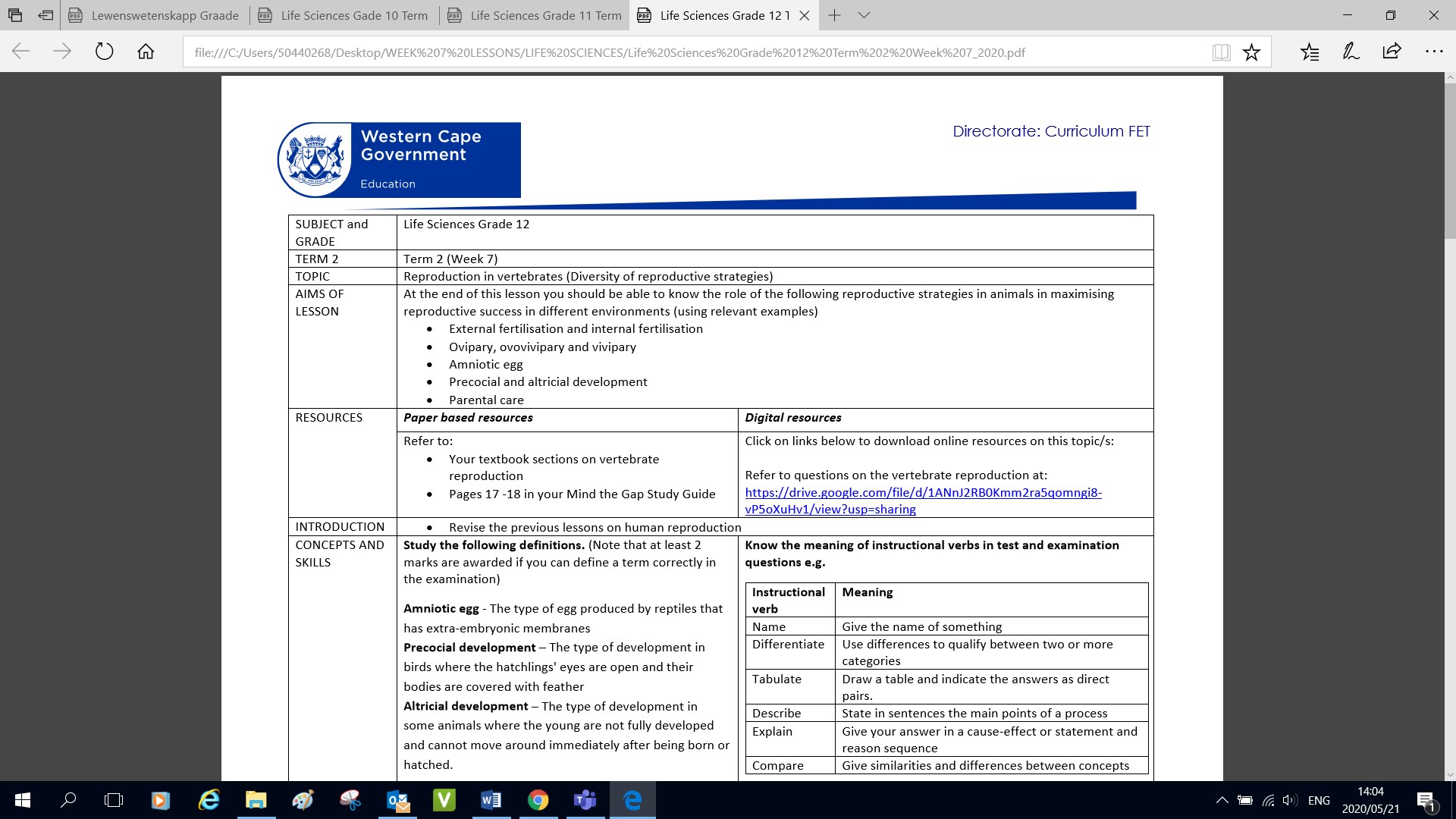
Task: Switch to Life Sciences Gade 10 Term tab
Action: [x=344, y=15]
